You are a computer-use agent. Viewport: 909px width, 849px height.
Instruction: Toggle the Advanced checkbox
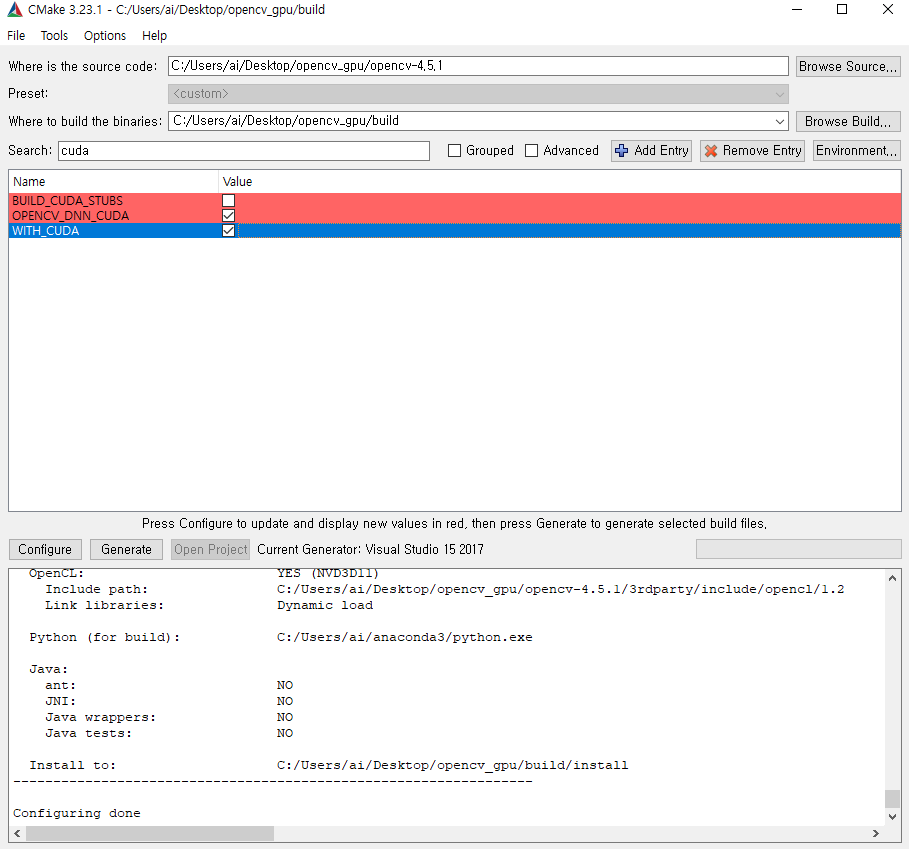point(531,151)
